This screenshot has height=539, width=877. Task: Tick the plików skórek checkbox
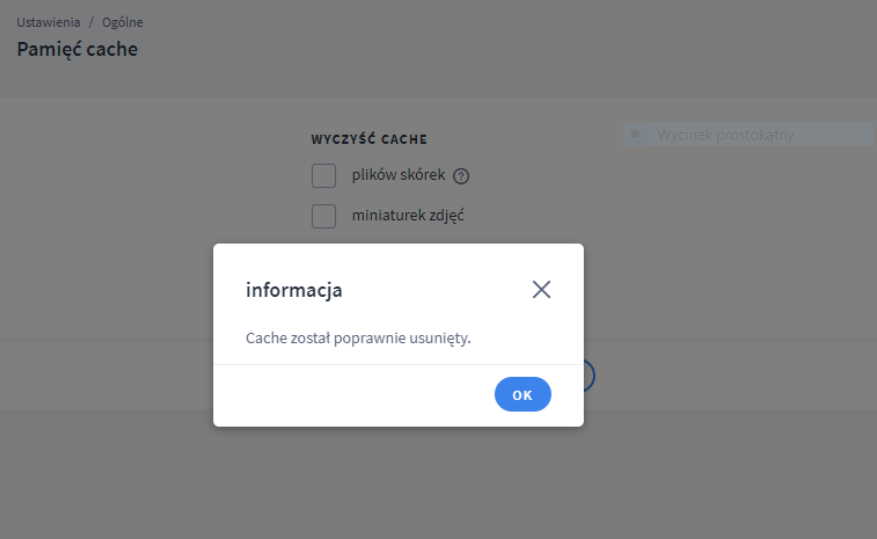323,176
